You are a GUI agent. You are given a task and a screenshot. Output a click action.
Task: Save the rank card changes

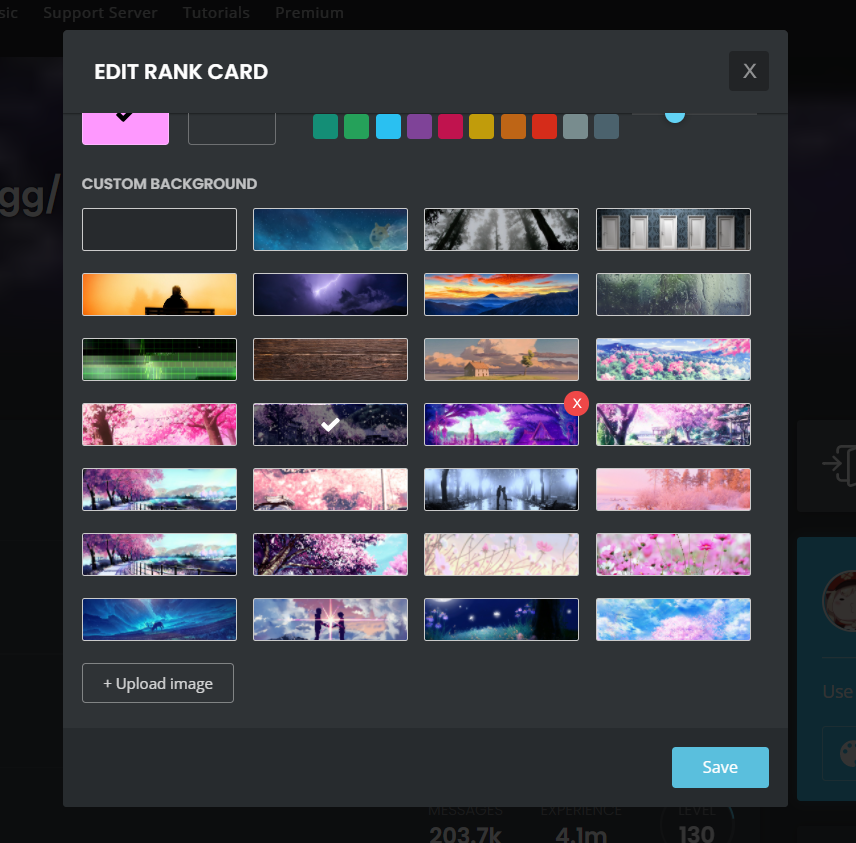click(720, 767)
